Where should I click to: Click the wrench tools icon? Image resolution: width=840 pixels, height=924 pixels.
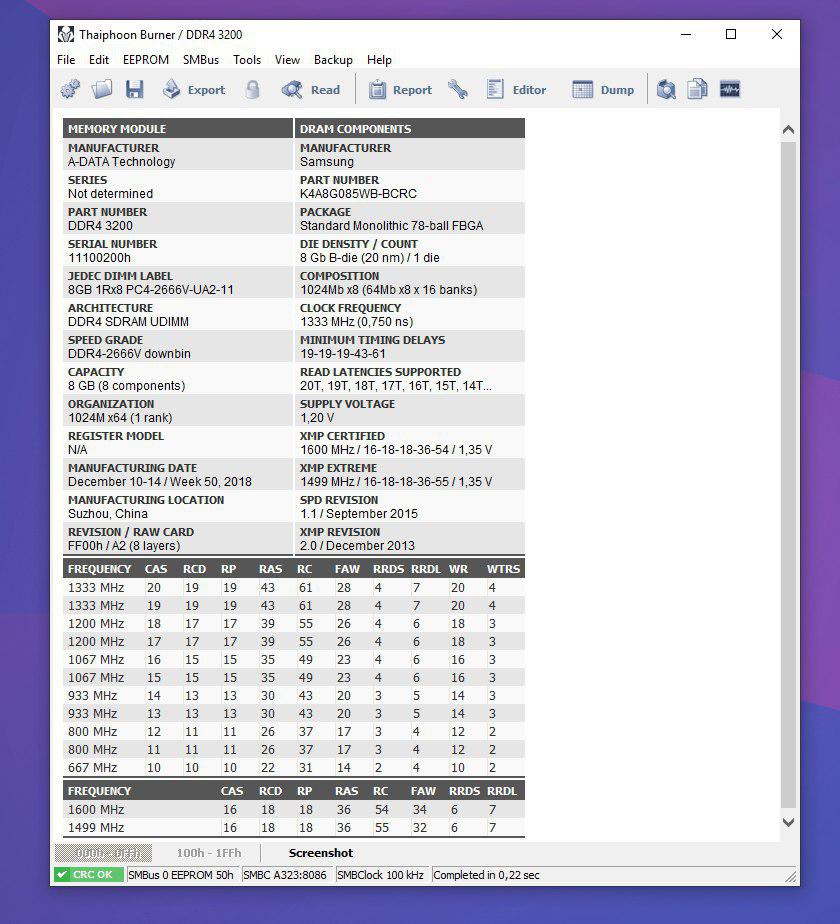(457, 90)
